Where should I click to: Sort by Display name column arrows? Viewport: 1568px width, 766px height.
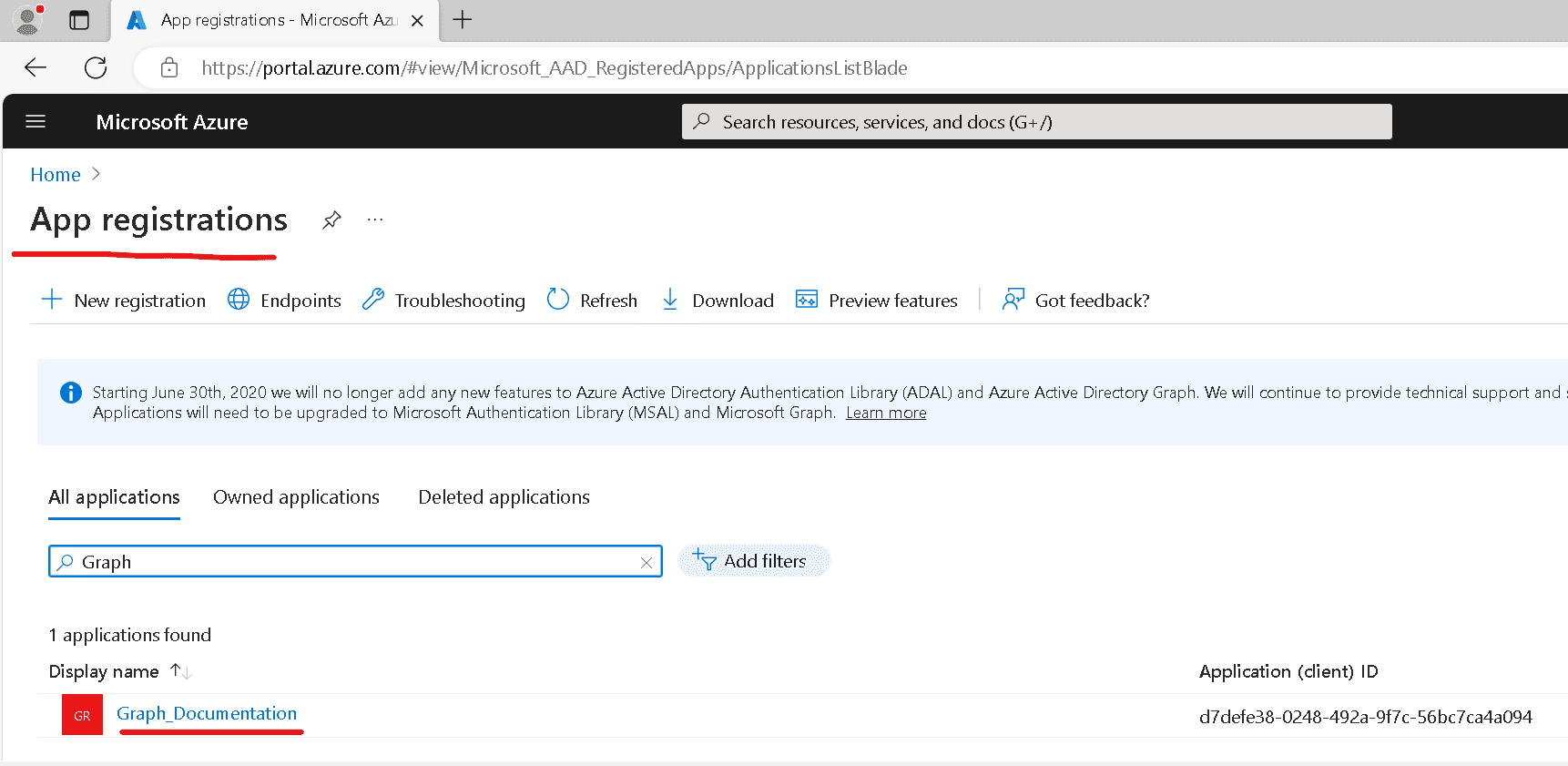[x=180, y=671]
